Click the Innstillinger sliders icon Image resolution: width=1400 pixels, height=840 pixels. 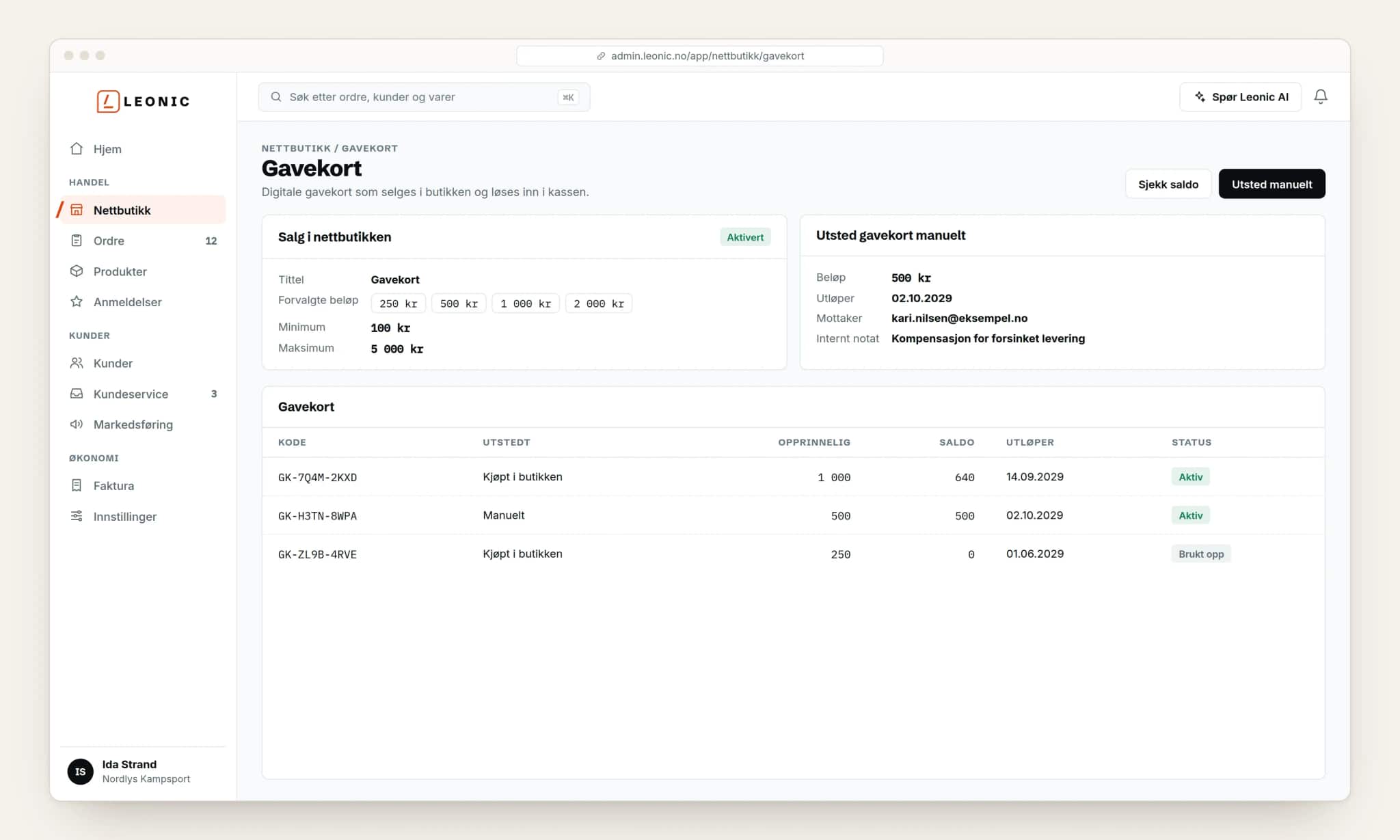pyautogui.click(x=77, y=516)
